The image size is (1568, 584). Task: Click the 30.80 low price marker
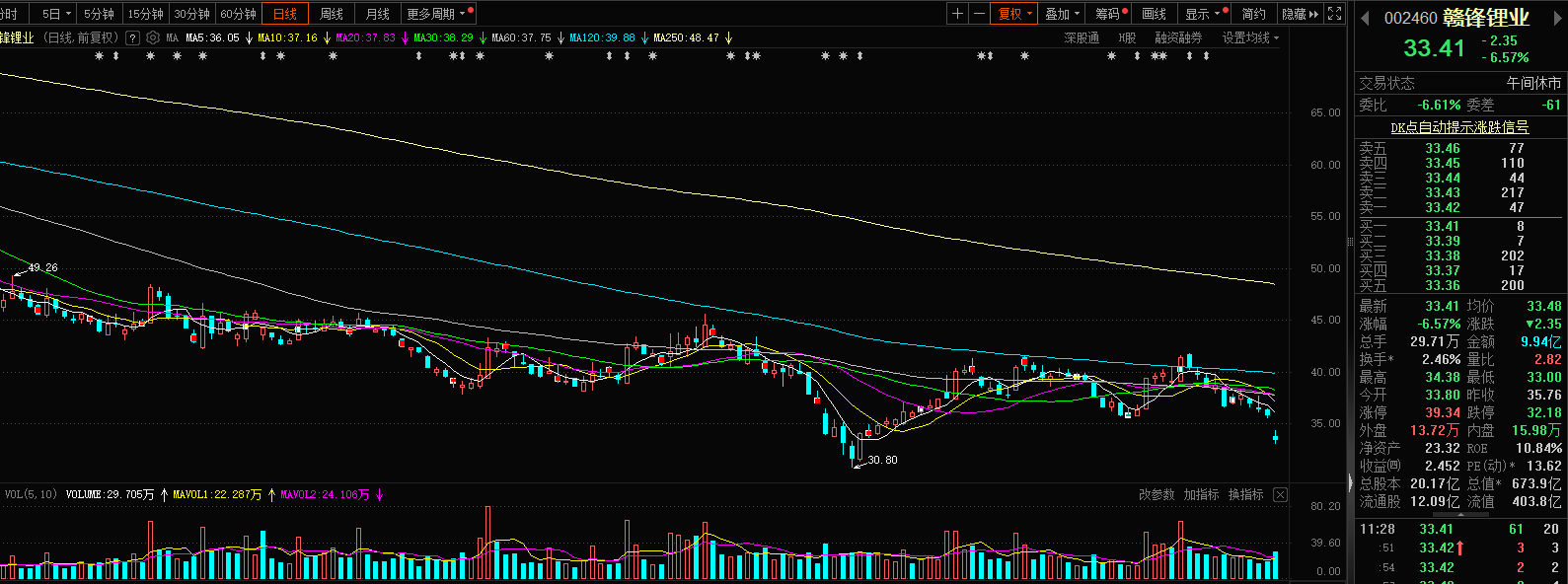[x=882, y=460]
